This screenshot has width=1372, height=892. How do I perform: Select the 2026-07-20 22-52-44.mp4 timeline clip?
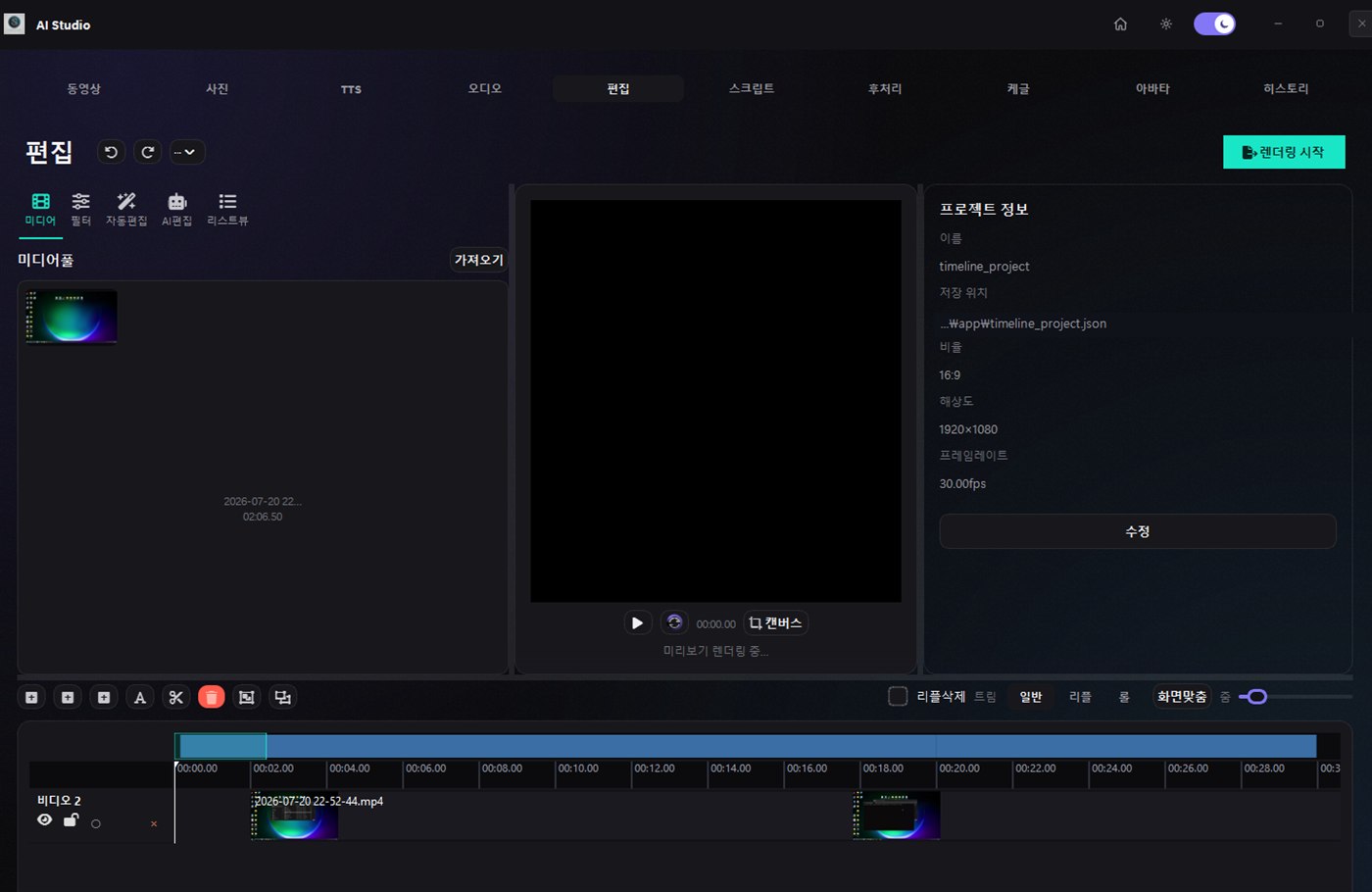295,816
